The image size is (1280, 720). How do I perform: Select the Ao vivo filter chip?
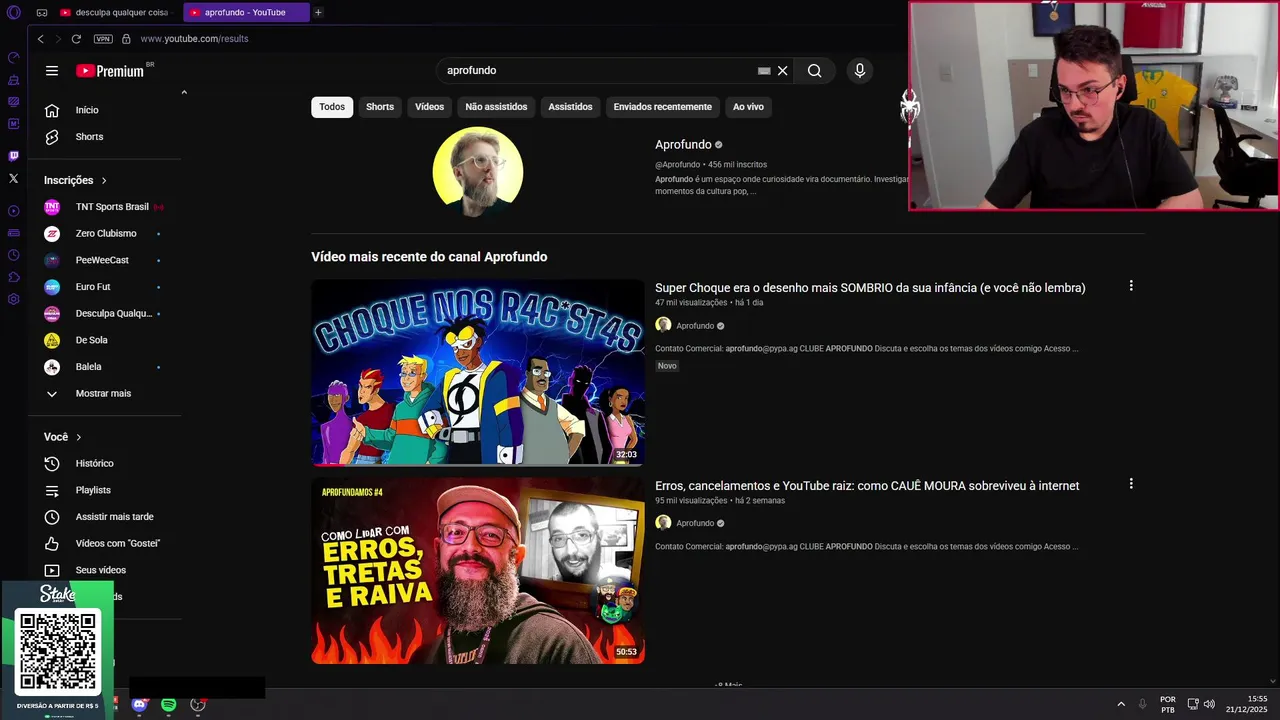click(748, 107)
